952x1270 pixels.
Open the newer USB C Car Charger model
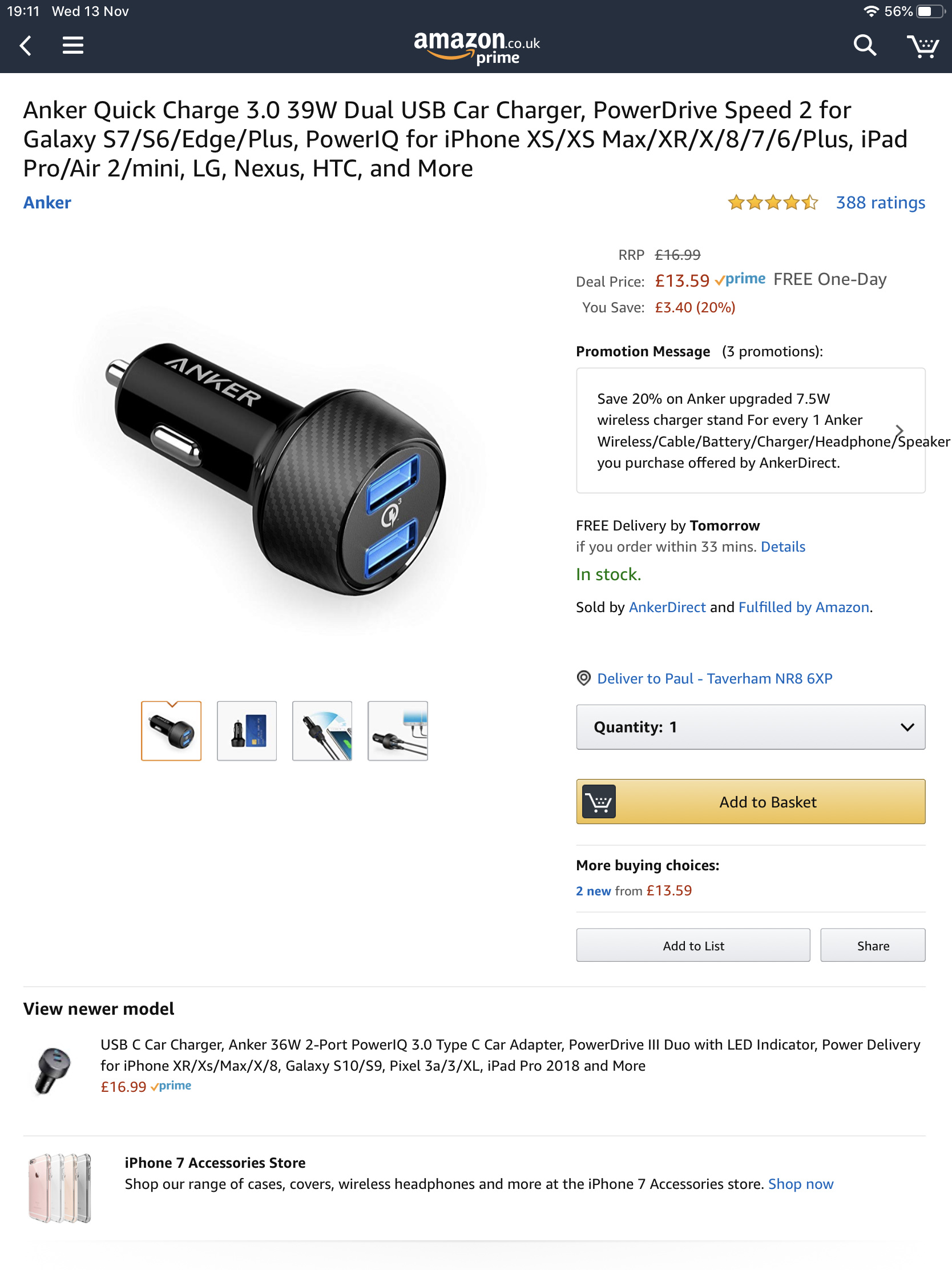point(510,1055)
